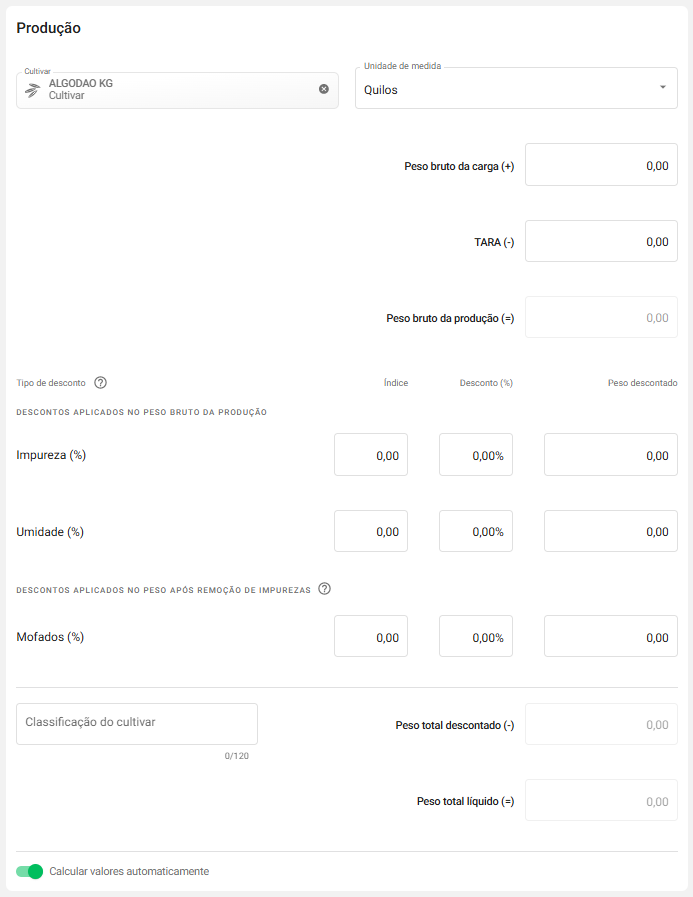This screenshot has height=897, width=693.
Task: Open the Tipo de desconto help icon
Action: click(100, 382)
